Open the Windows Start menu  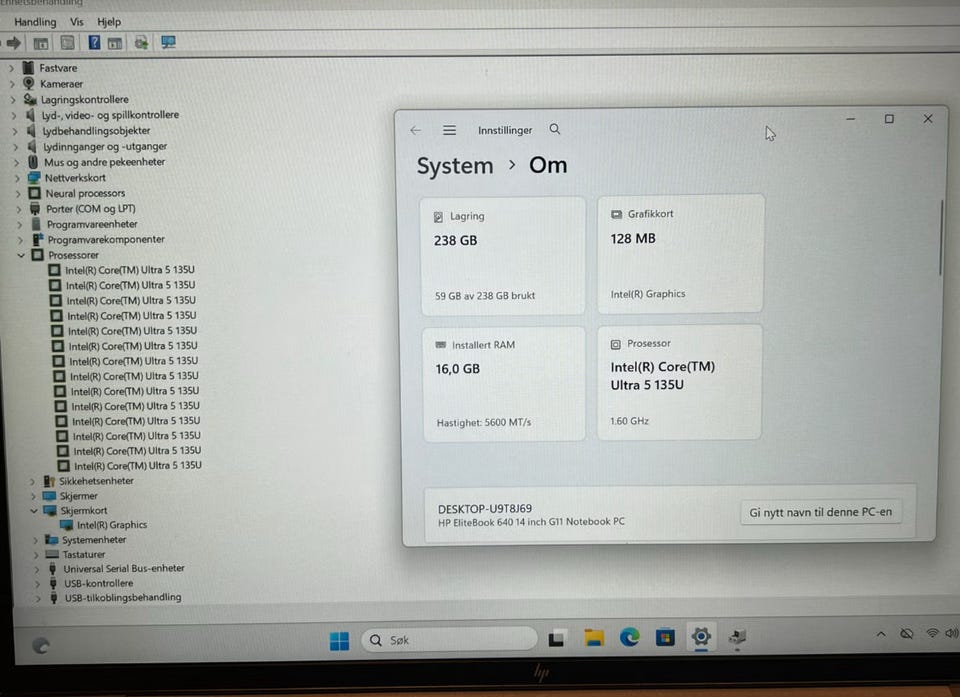(339, 641)
